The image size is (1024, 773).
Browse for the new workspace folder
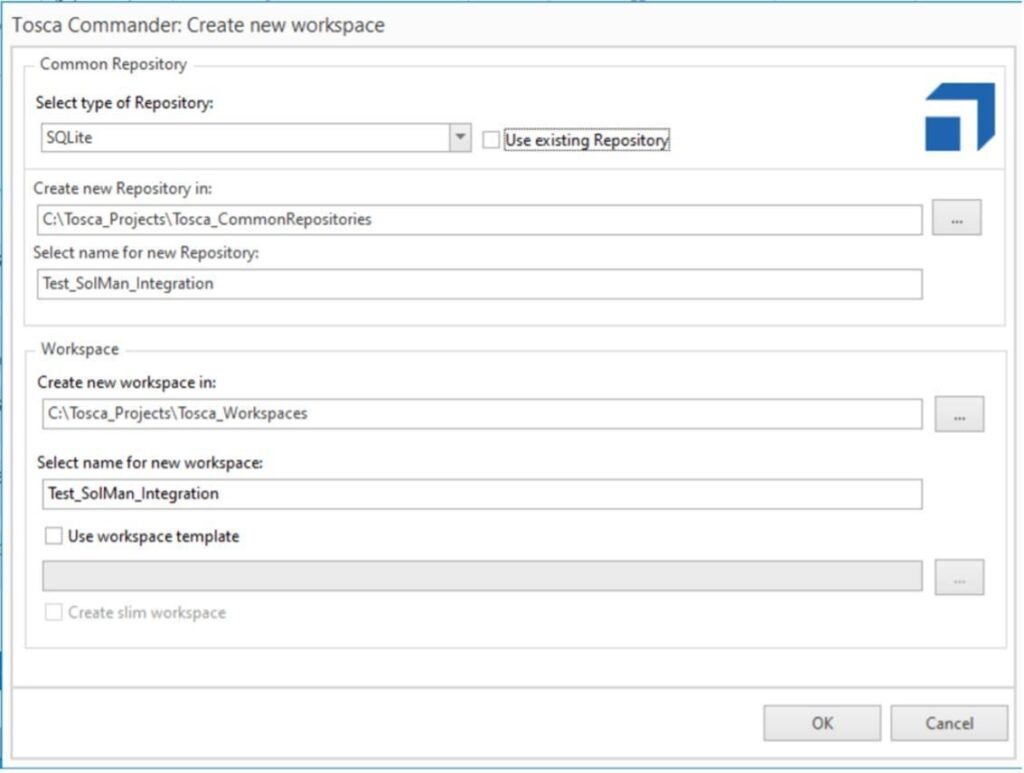tap(959, 414)
